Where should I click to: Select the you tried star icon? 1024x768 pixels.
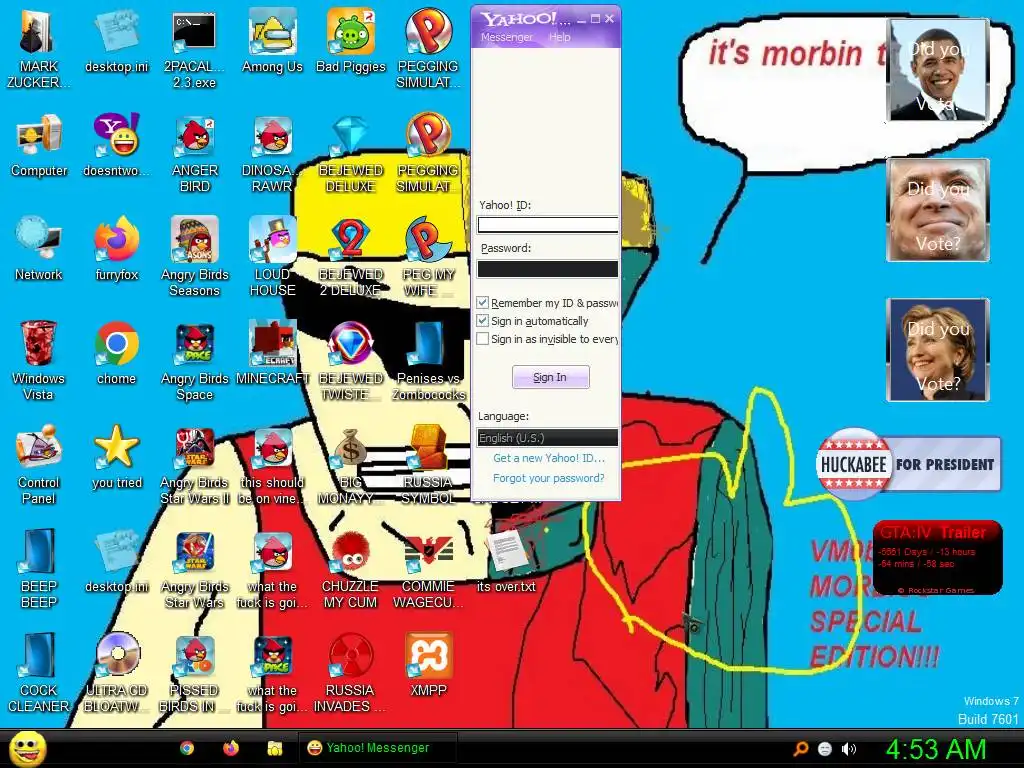click(x=117, y=456)
